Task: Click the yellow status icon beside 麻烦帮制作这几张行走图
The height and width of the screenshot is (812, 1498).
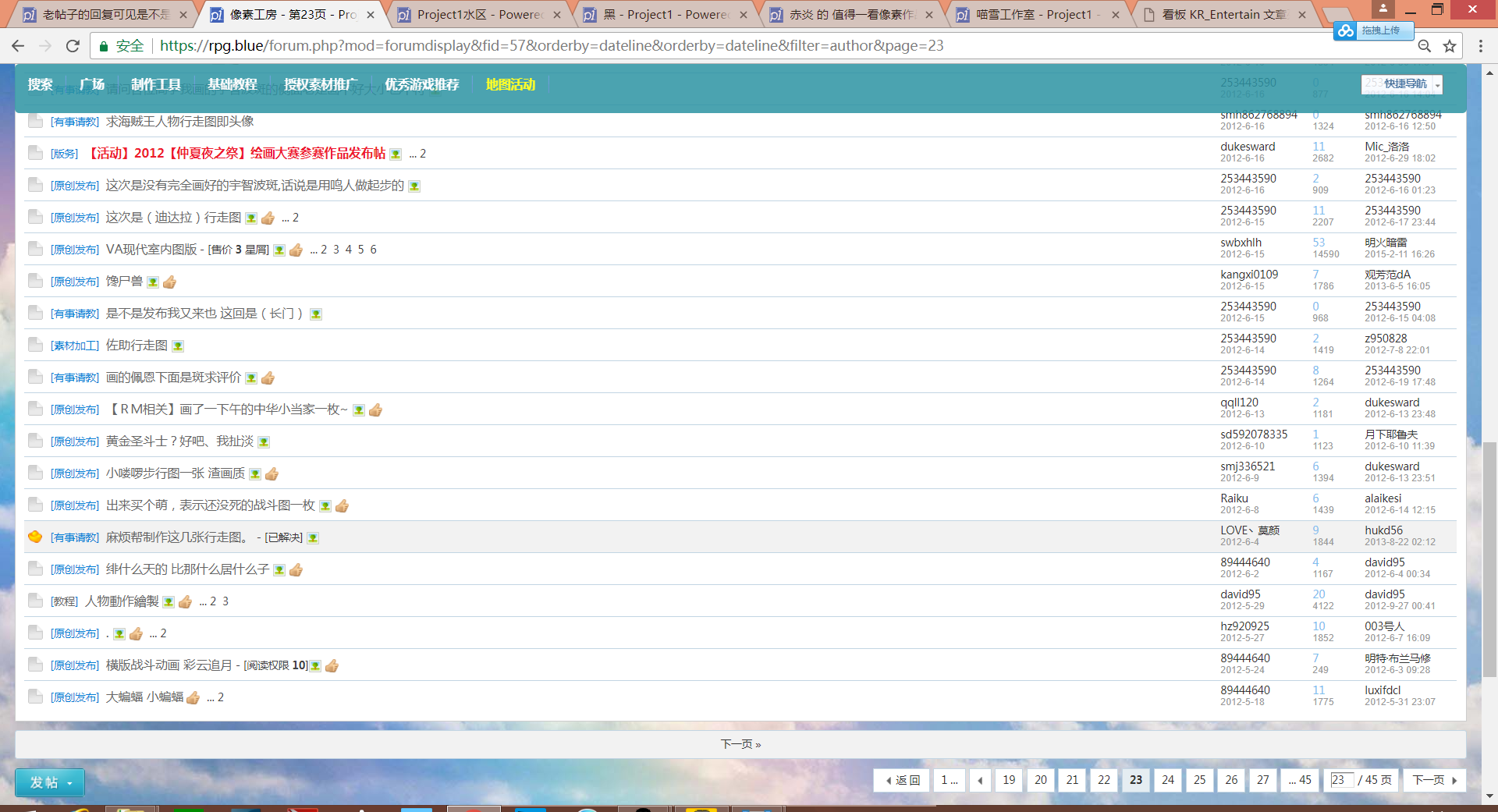Action: pyautogui.click(x=35, y=537)
